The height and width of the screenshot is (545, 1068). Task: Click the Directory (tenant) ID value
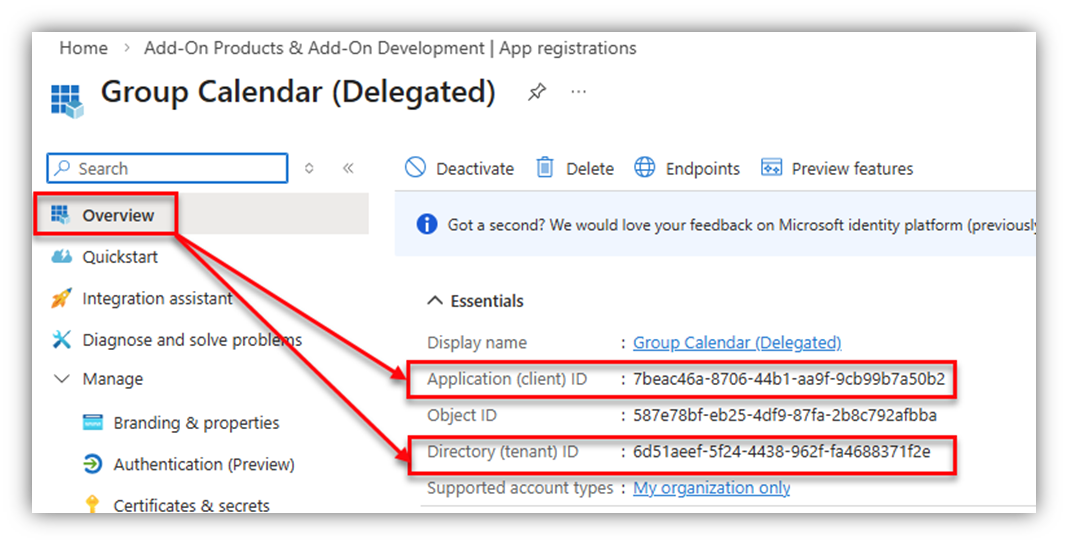pos(781,452)
